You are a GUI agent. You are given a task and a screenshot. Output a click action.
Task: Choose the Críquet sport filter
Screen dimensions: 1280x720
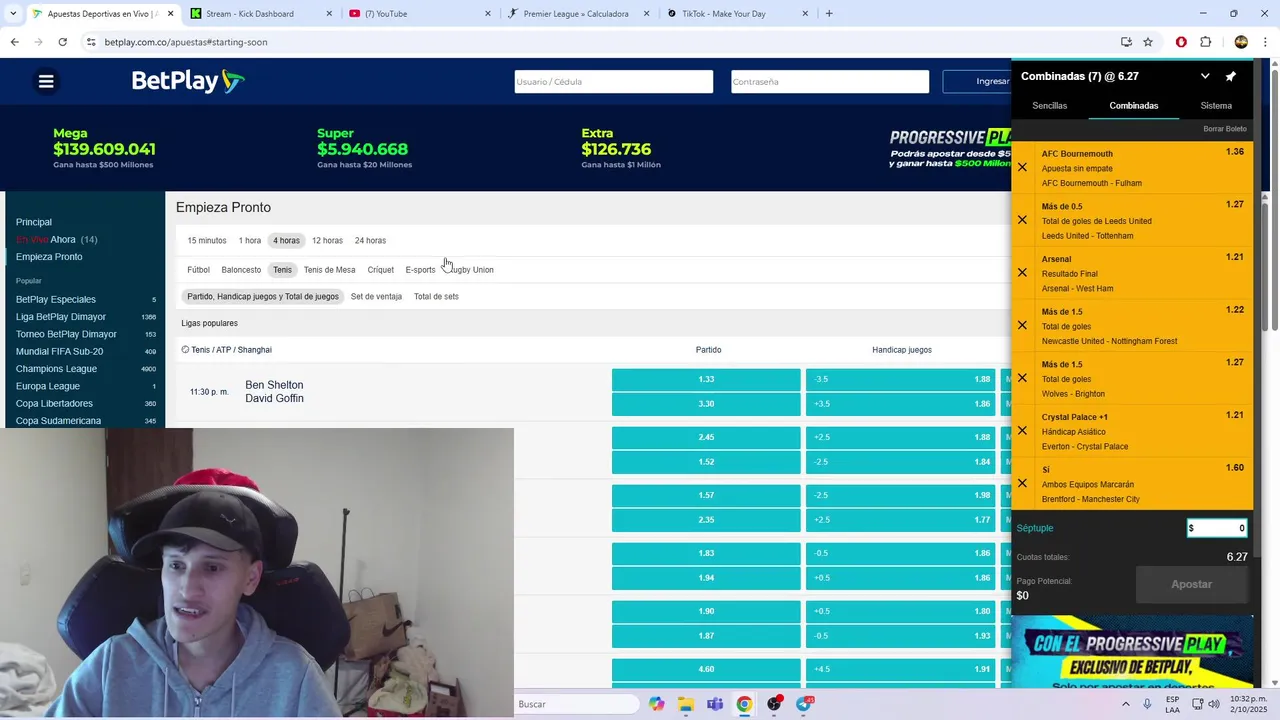point(380,270)
